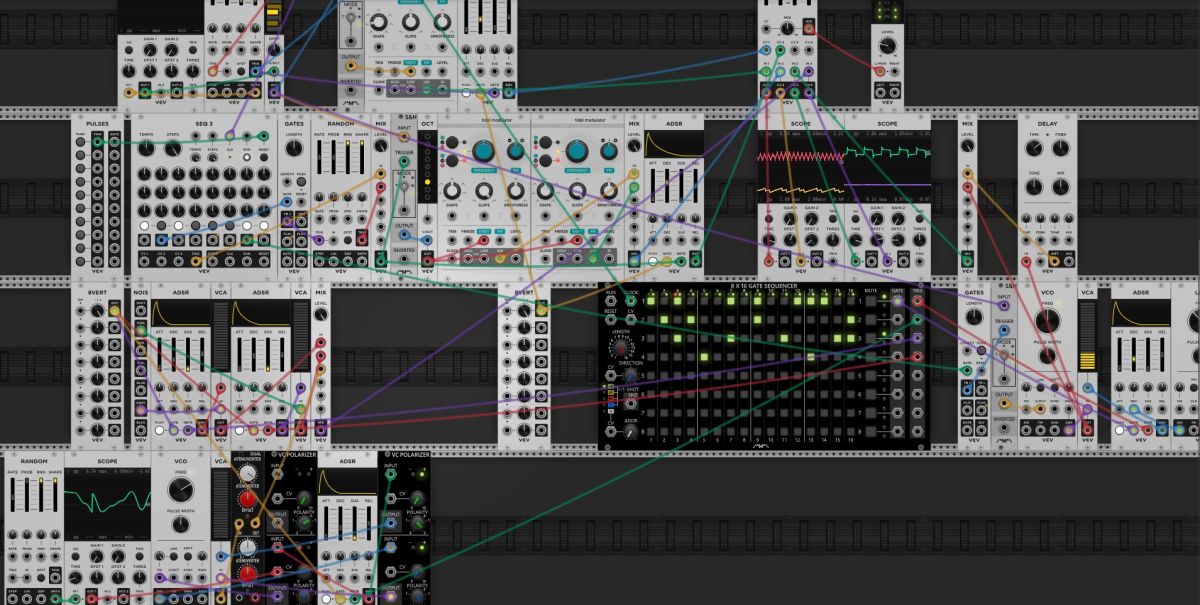
Task: Click the DELAY MIX knob
Action: 1060,187
